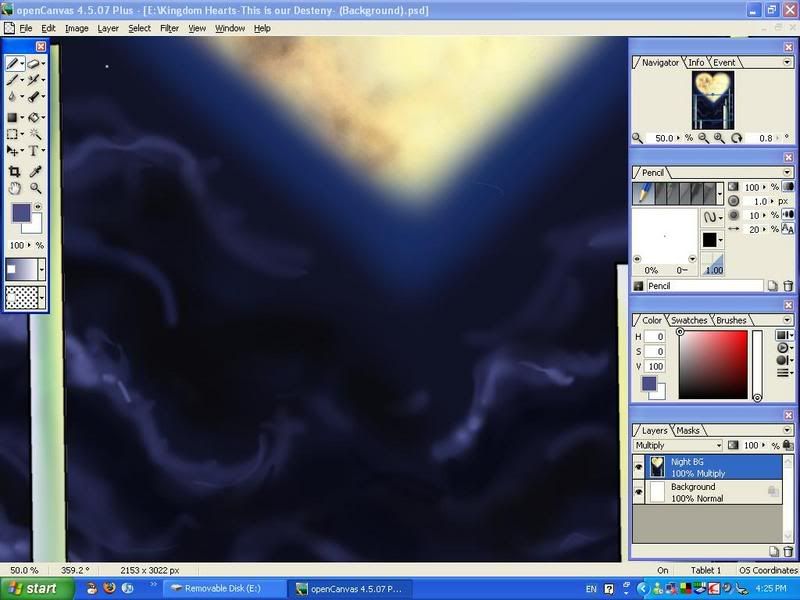Select the Hand pan tool
The width and height of the screenshot is (800, 600).
14,188
